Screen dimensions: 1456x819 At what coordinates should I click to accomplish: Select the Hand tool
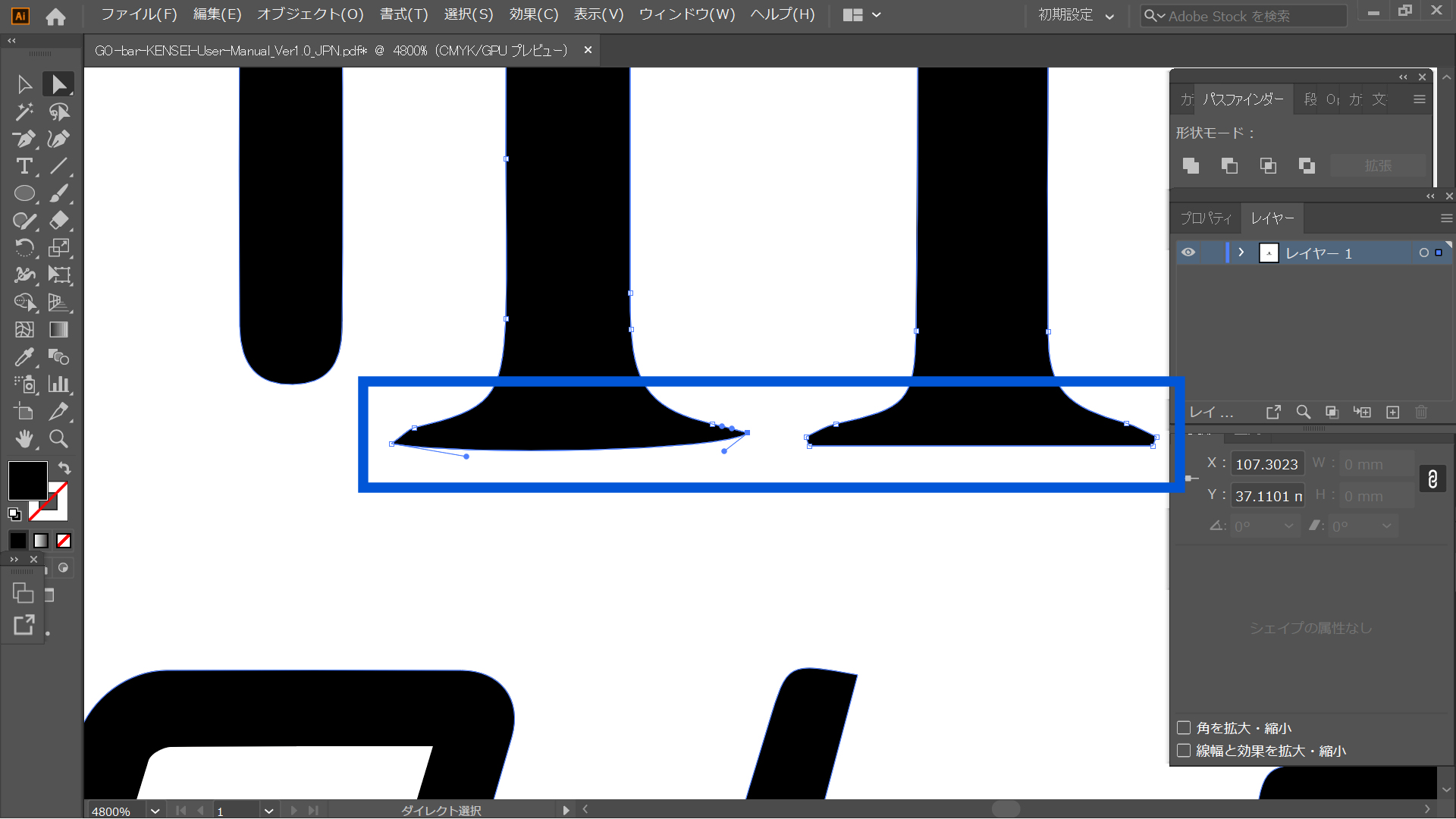[24, 439]
